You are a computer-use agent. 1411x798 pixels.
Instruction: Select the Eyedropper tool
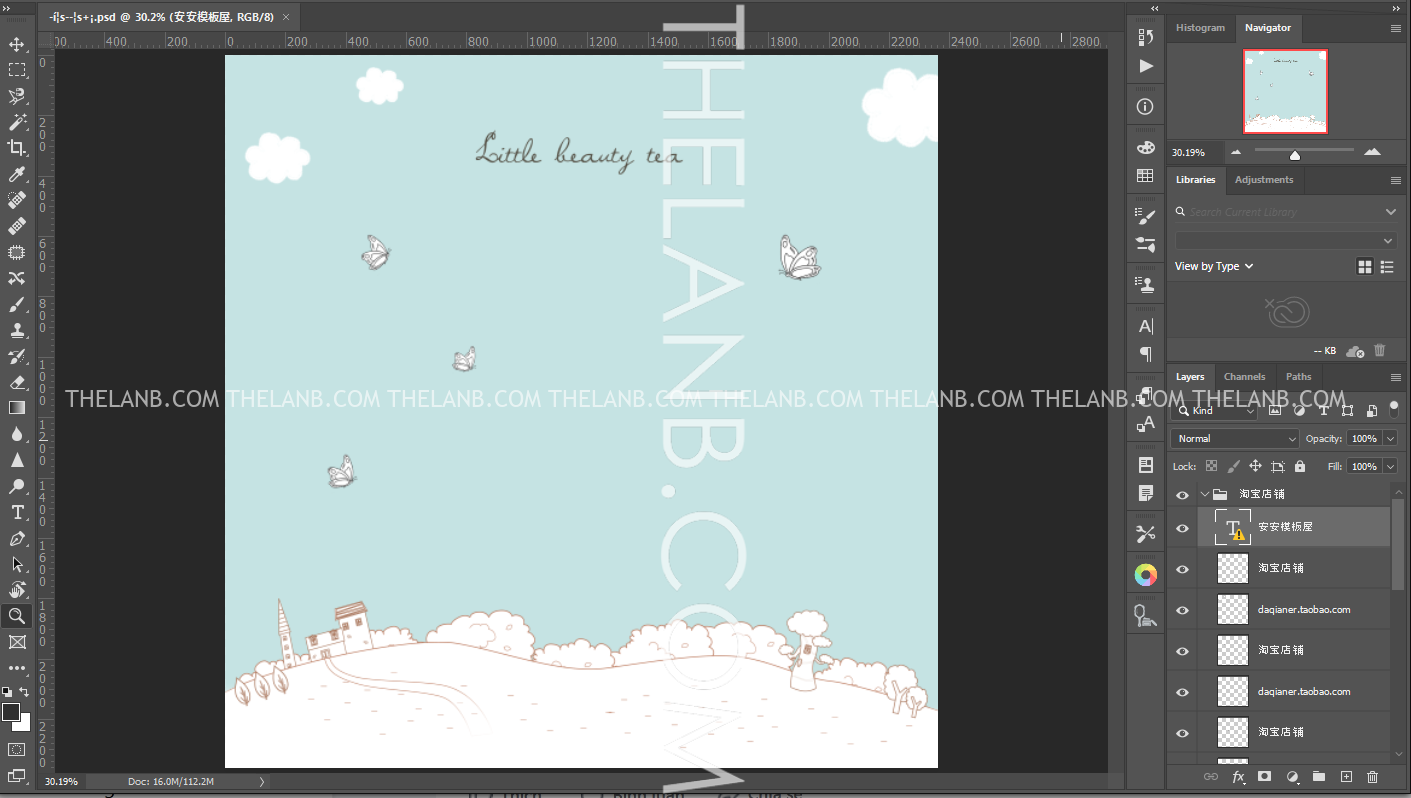click(17, 174)
